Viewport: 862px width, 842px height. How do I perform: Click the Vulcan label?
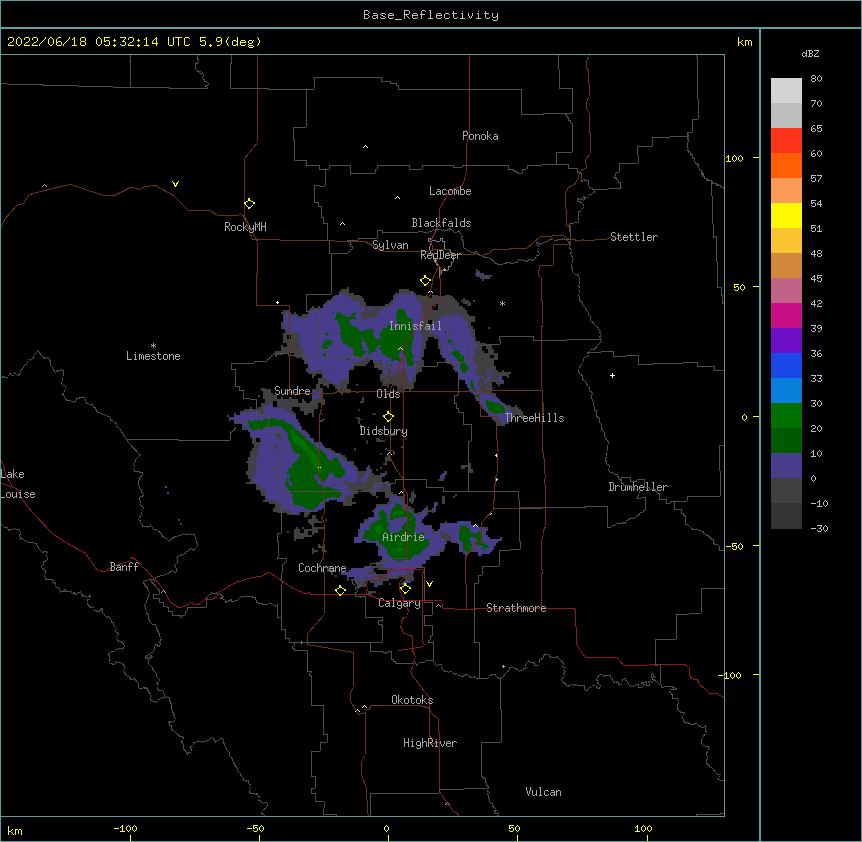point(543,792)
